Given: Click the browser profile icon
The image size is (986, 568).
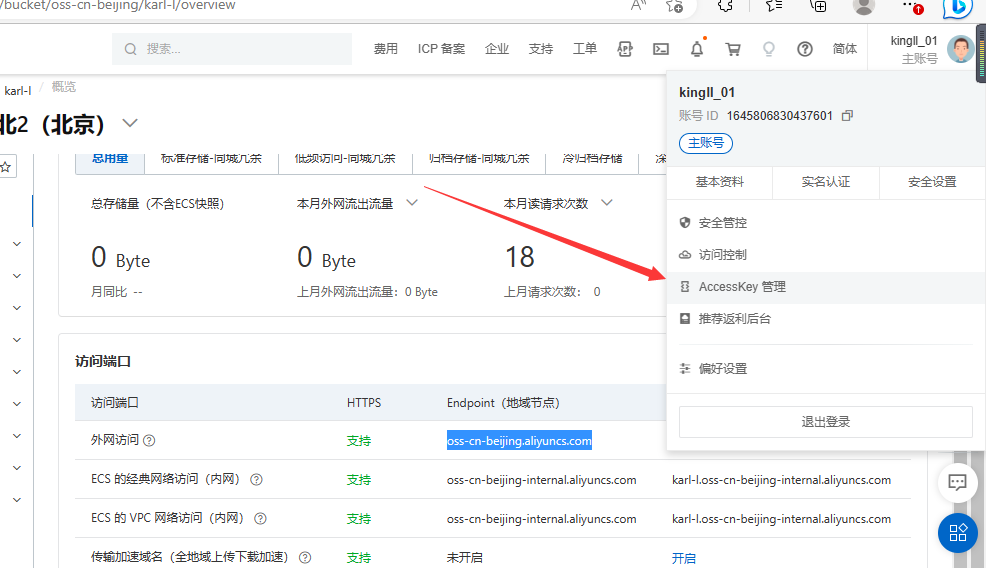Looking at the screenshot, I should (x=863, y=6).
